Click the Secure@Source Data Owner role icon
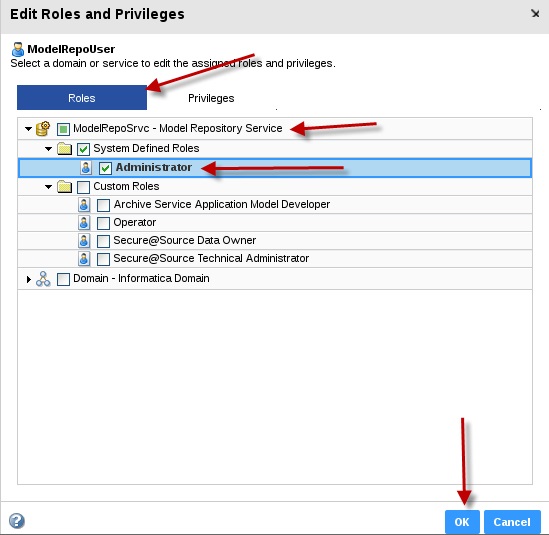549x535 pixels. (84, 241)
